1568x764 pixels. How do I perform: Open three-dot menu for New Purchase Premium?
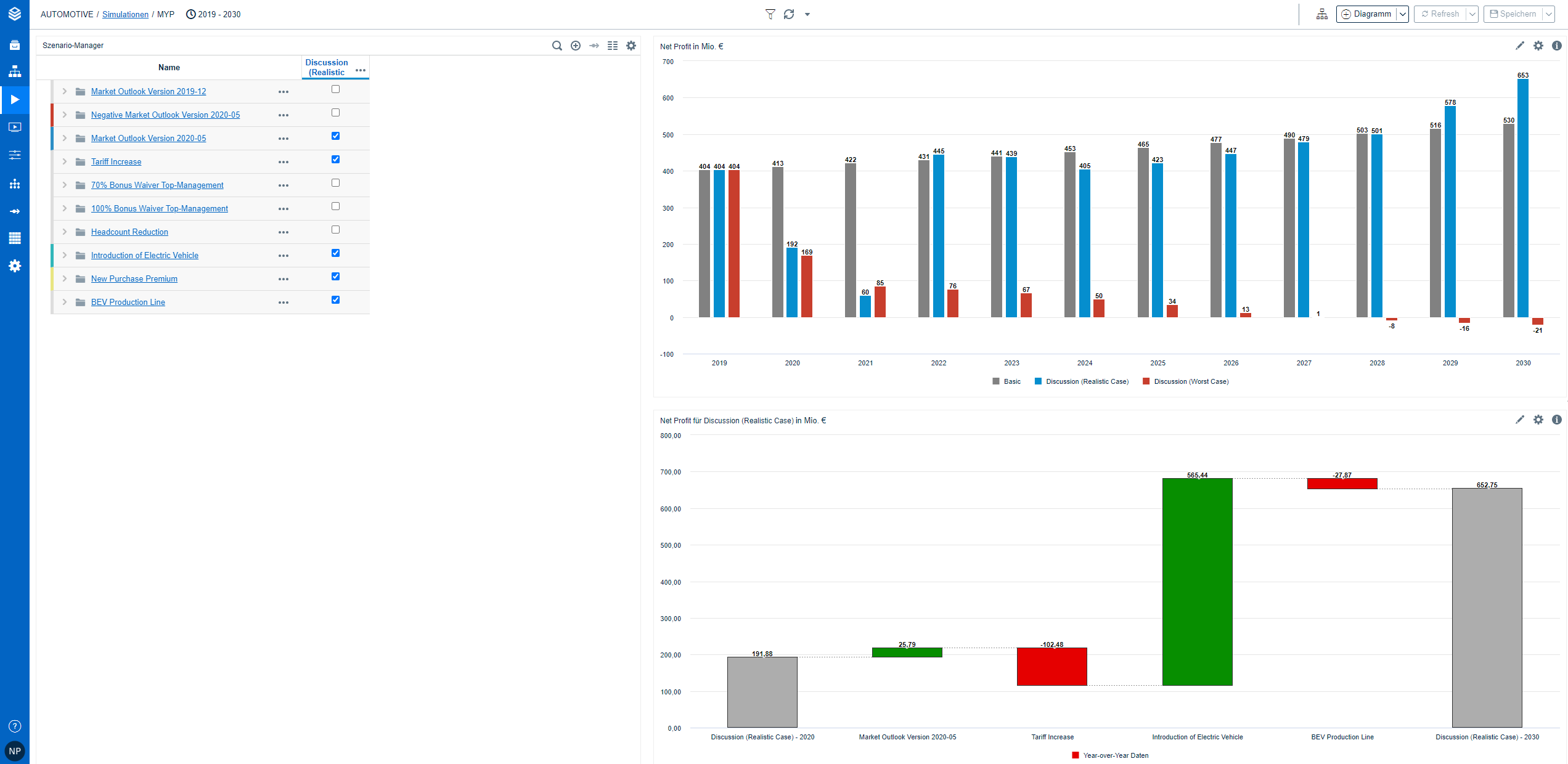[284, 279]
